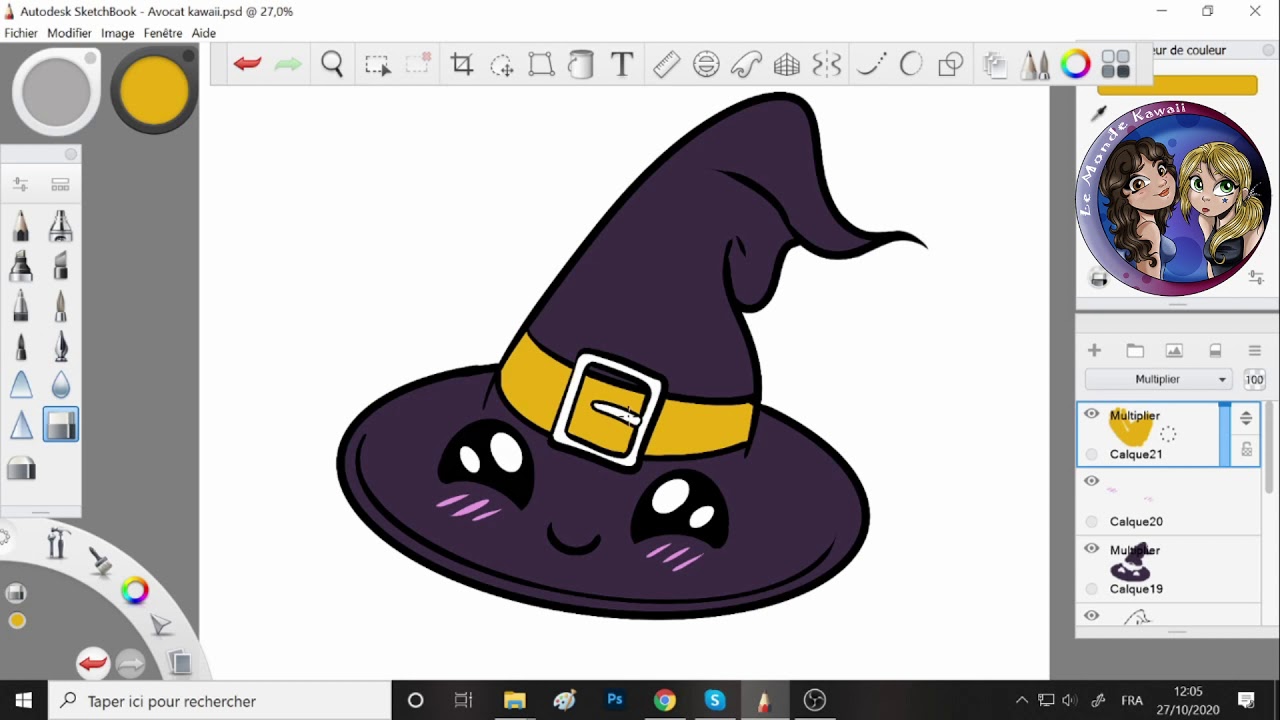Choose the Soft Eraser at palette bottom
This screenshot has width=1280, height=720.
(x=21, y=469)
